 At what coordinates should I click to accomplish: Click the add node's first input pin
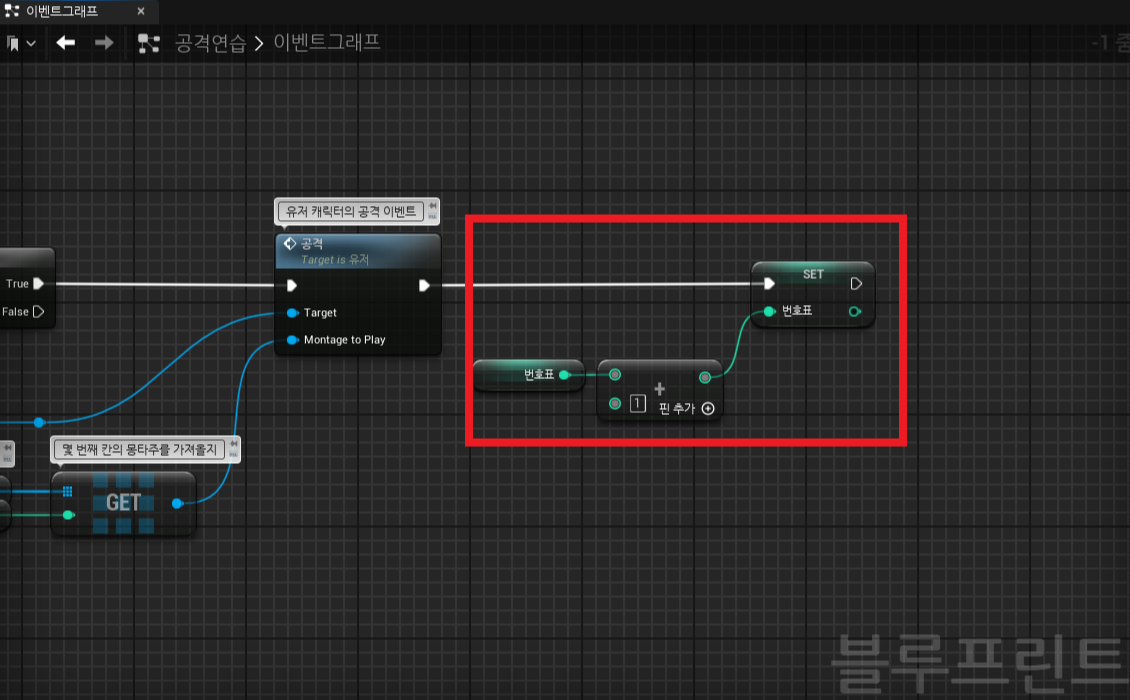coord(615,374)
